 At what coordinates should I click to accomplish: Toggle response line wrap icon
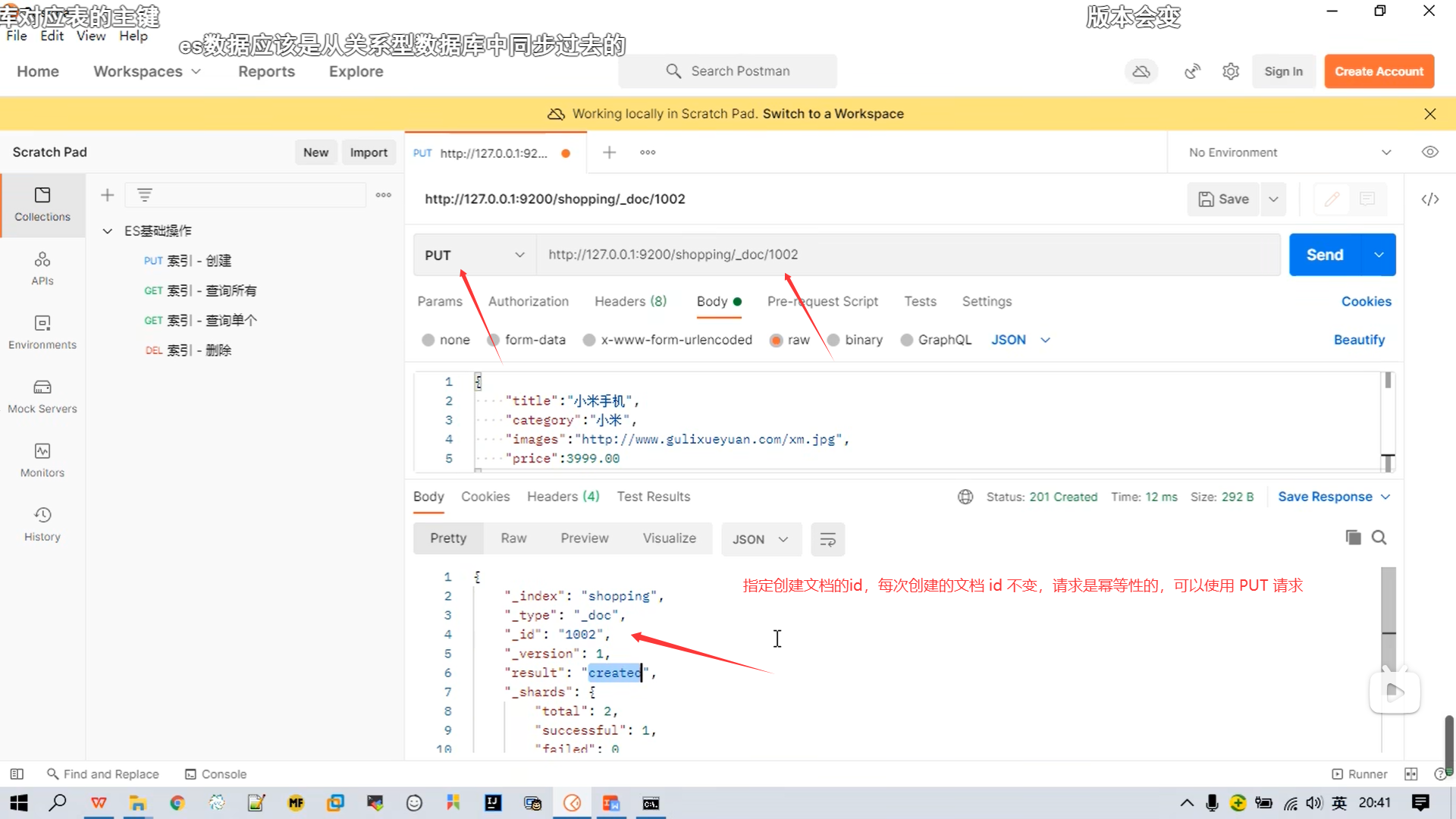pos(827,539)
